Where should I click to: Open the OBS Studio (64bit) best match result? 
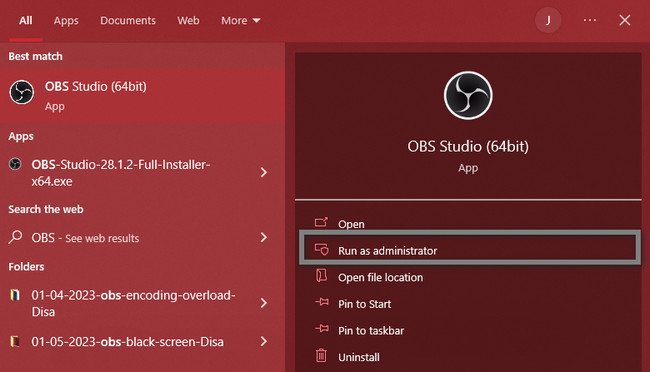coord(142,96)
